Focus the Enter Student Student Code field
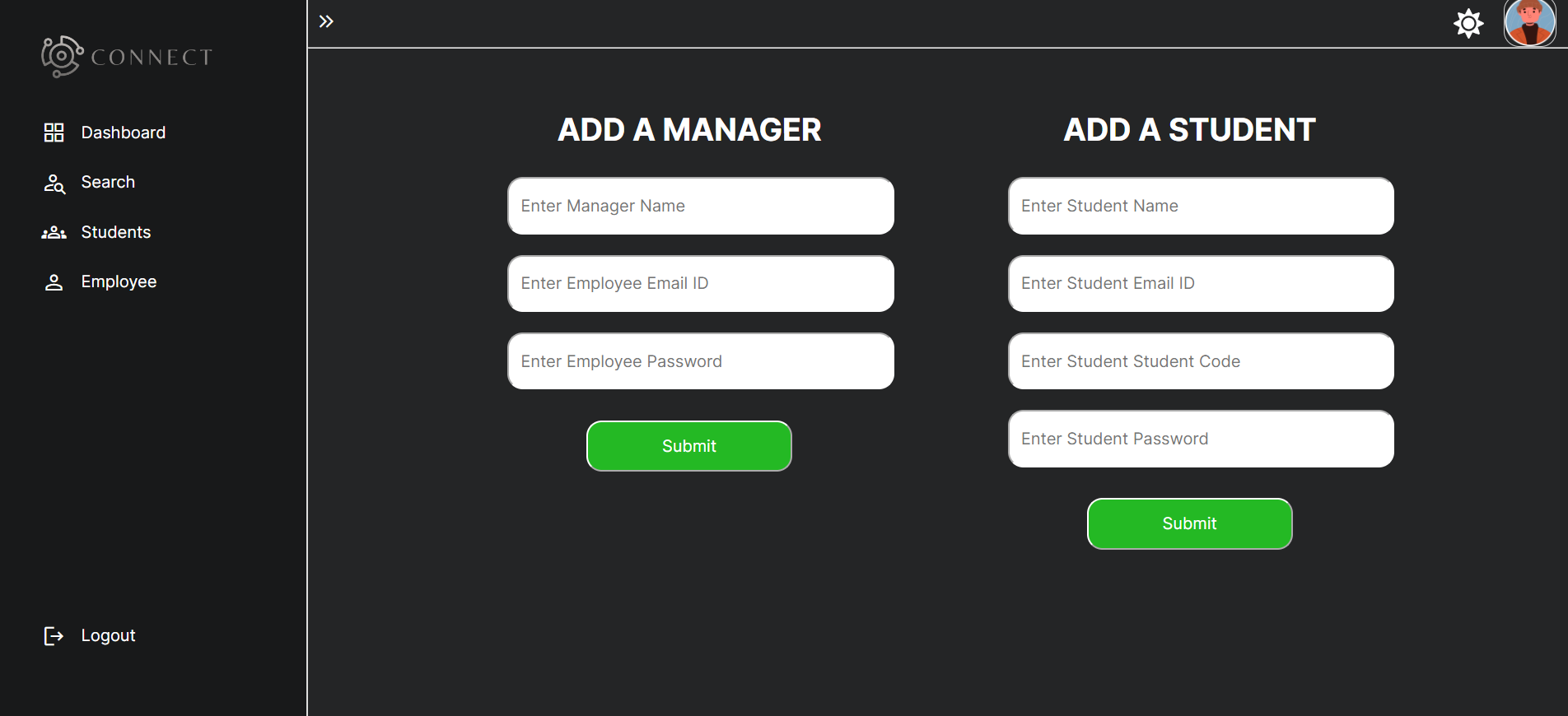1568x716 pixels. tap(1201, 361)
